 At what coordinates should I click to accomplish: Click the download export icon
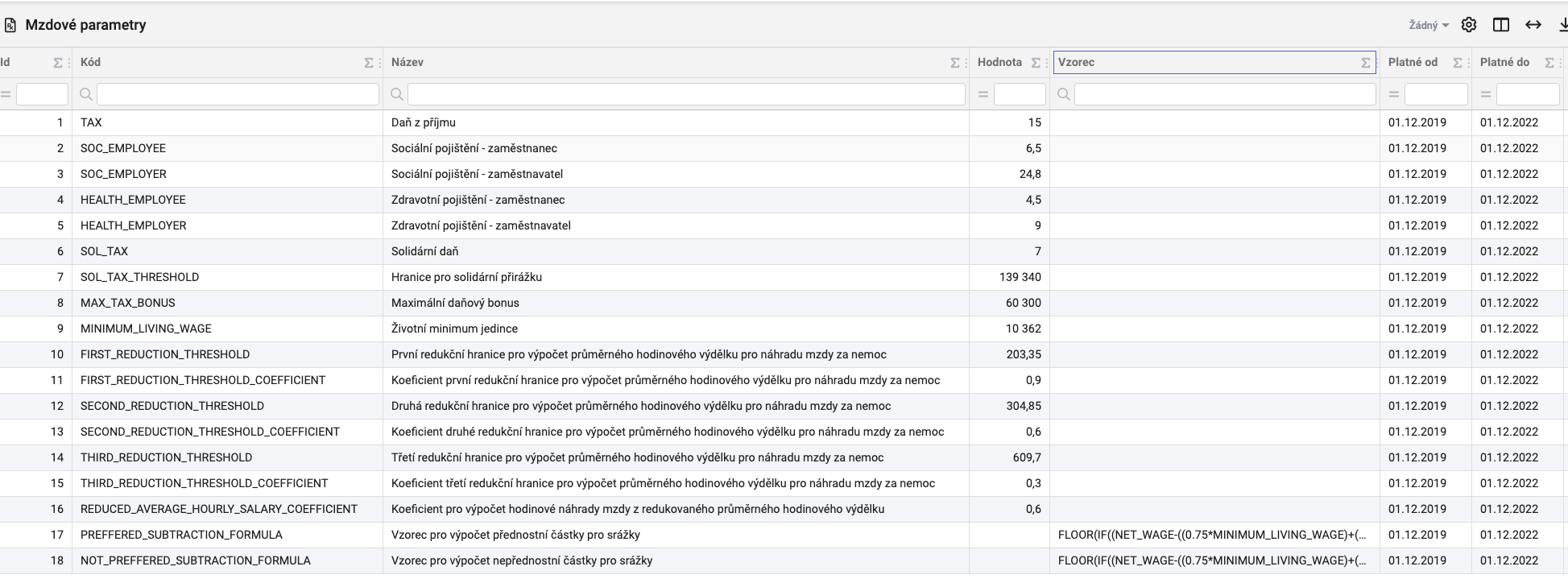(1562, 25)
